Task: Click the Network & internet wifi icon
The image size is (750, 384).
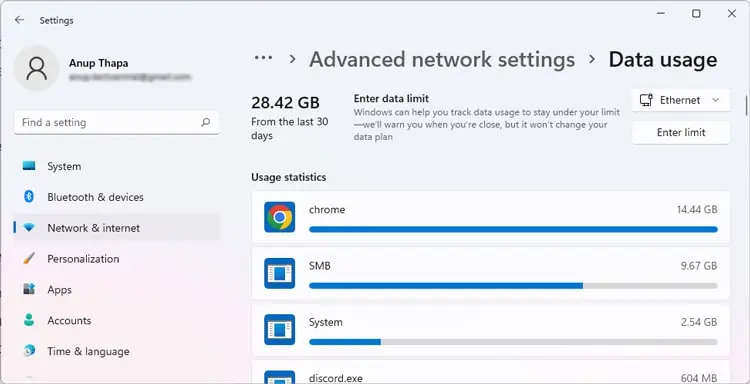Action: pyautogui.click(x=29, y=228)
